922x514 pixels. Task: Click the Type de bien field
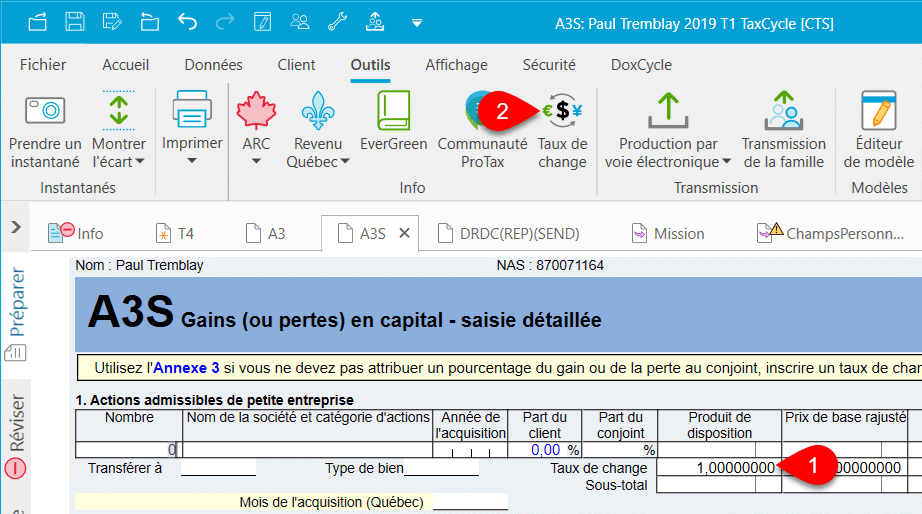click(x=441, y=468)
